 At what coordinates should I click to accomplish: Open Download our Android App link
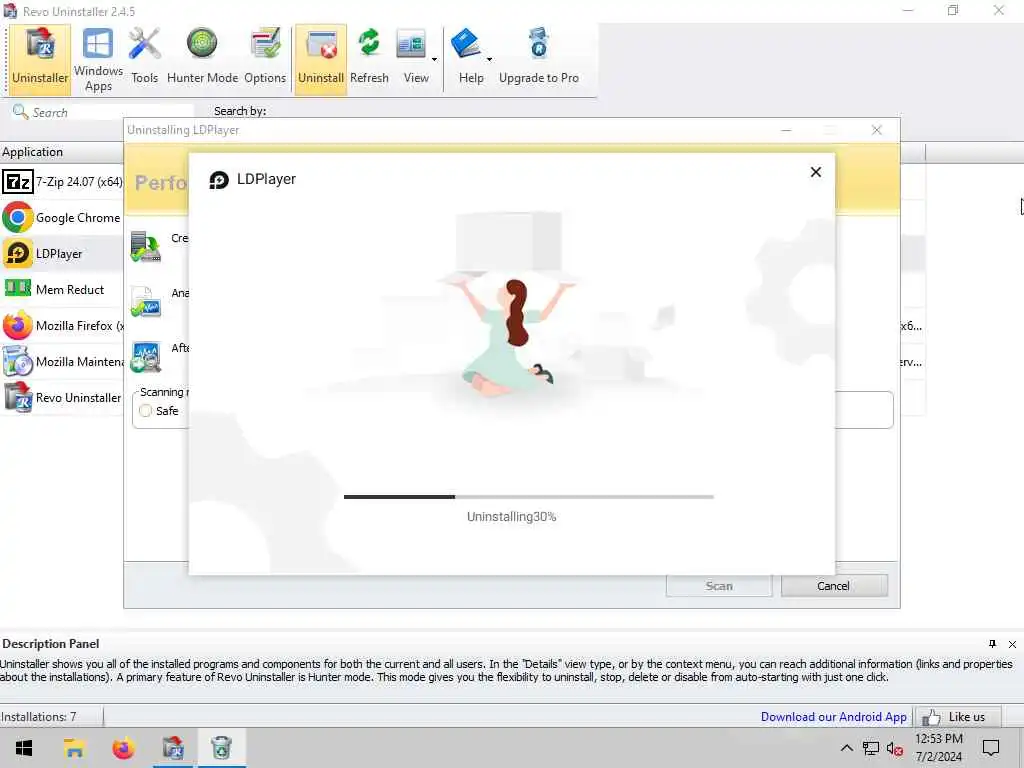833,716
